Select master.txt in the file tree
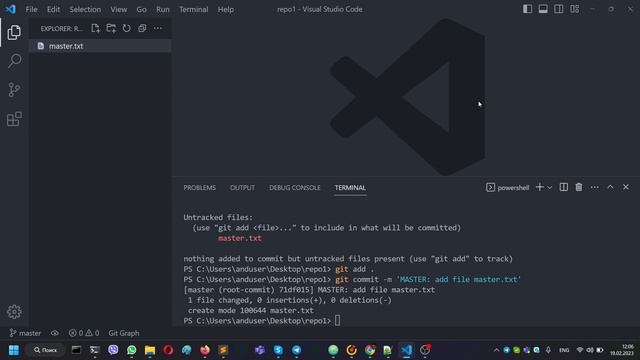The height and width of the screenshot is (360, 640). pos(100,46)
